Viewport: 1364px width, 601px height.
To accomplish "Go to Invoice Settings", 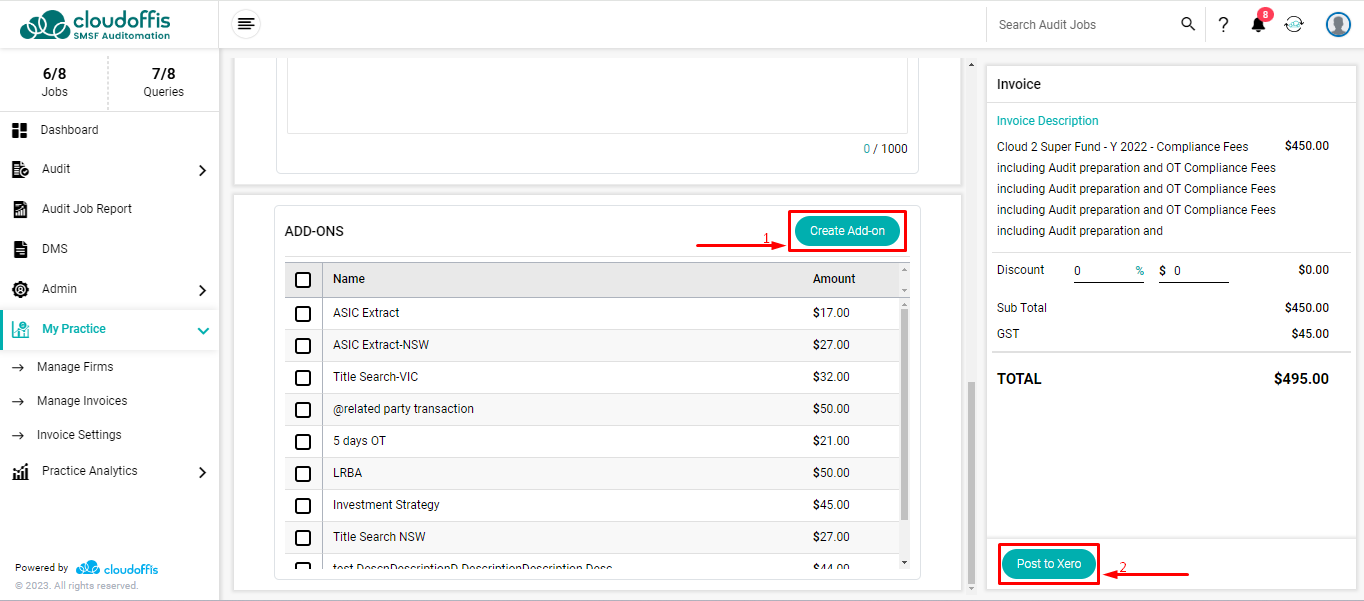I will pyautogui.click(x=79, y=435).
